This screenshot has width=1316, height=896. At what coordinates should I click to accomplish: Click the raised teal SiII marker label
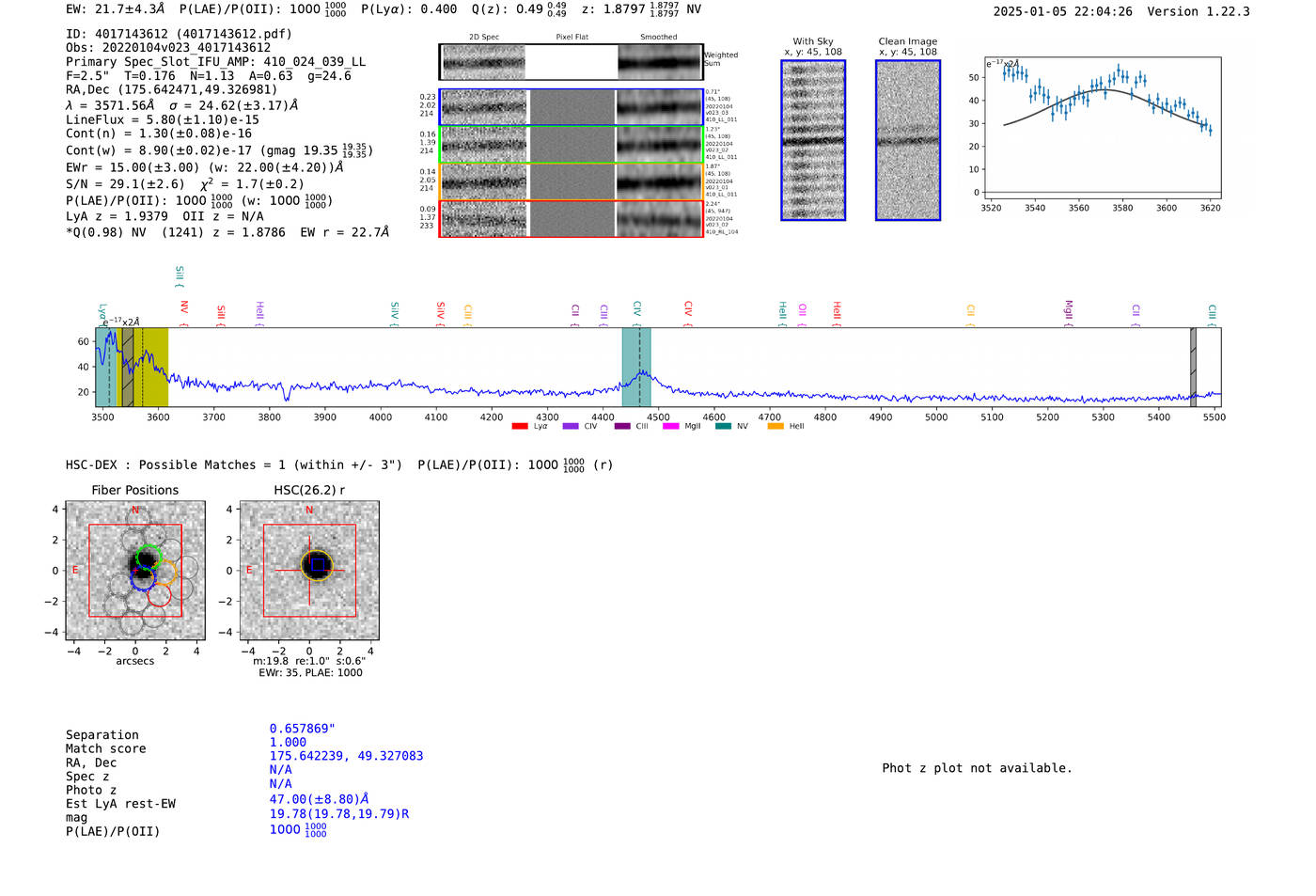click(x=180, y=276)
